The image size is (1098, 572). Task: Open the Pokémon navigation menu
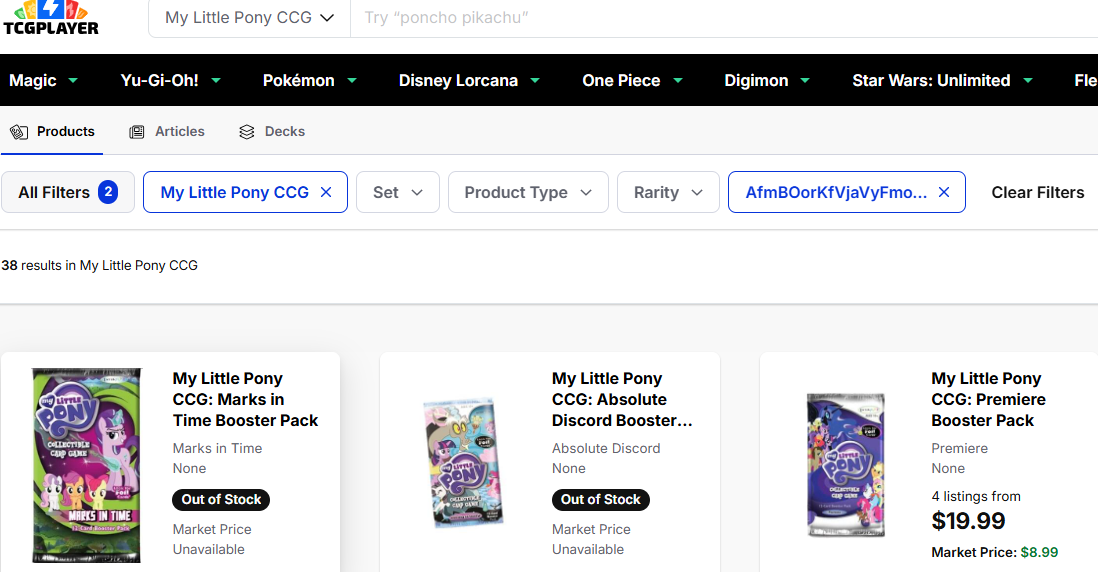(311, 80)
